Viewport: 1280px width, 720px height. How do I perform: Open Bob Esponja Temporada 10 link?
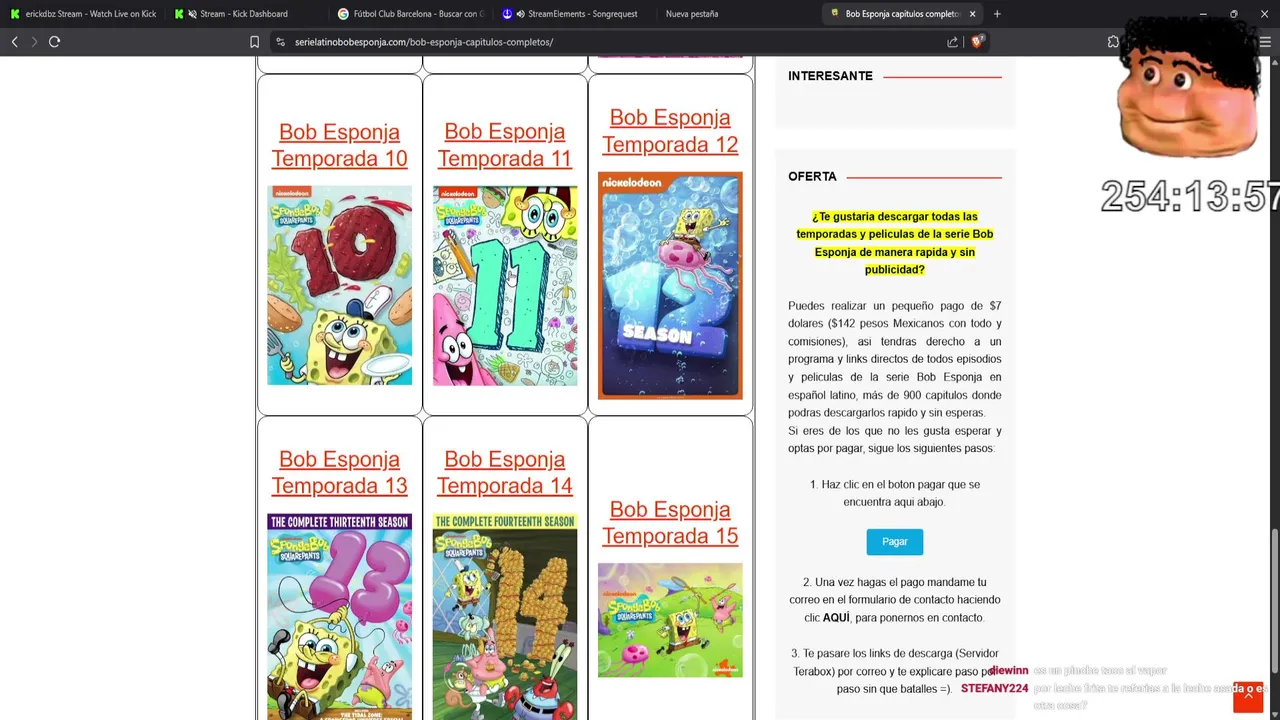click(x=339, y=145)
